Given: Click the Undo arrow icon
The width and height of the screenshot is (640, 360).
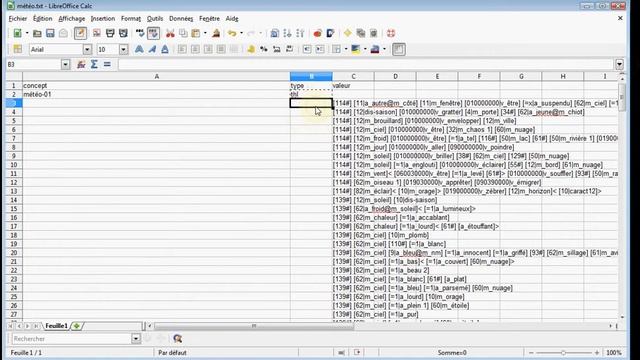Looking at the screenshot, I should [232, 33].
